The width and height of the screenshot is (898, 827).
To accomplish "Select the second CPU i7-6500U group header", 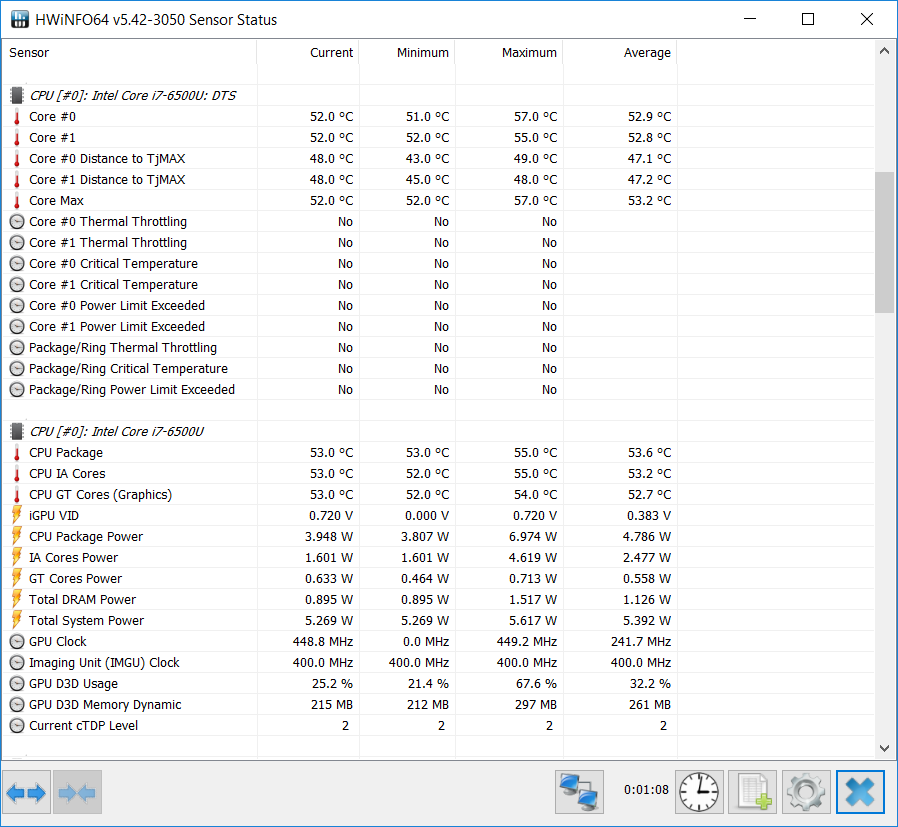I will [x=116, y=432].
